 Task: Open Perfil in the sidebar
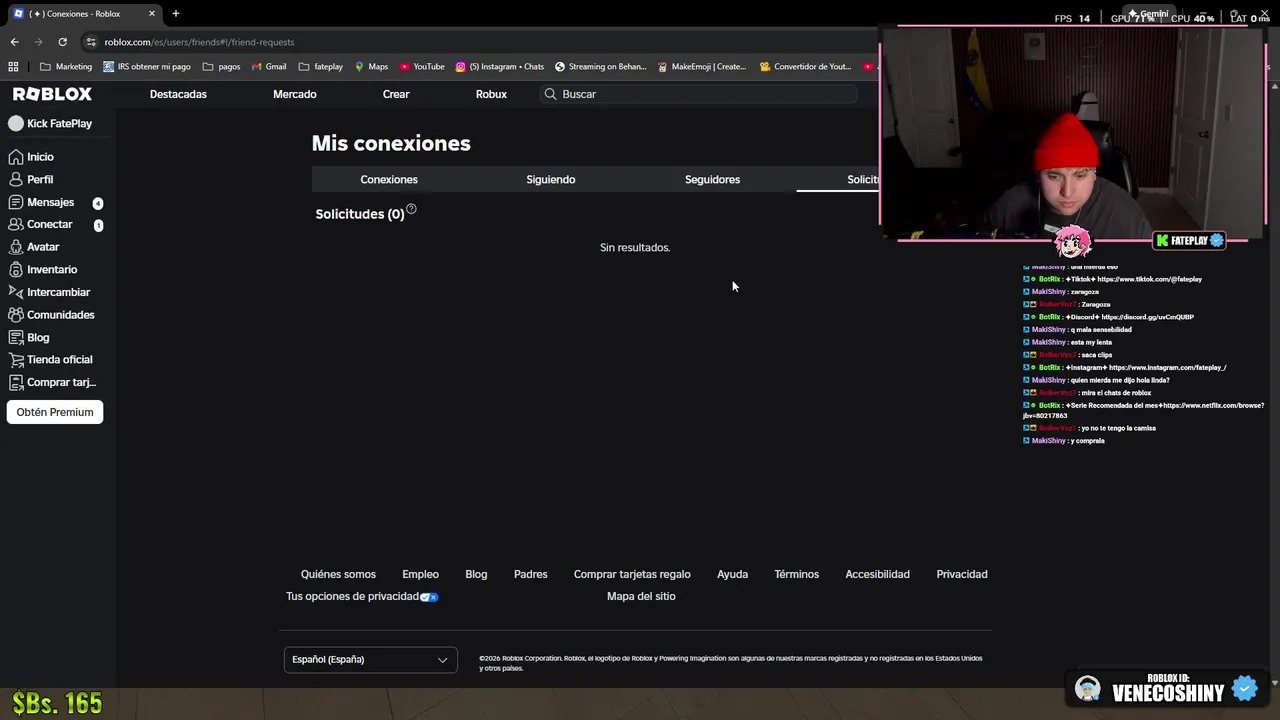point(31,179)
